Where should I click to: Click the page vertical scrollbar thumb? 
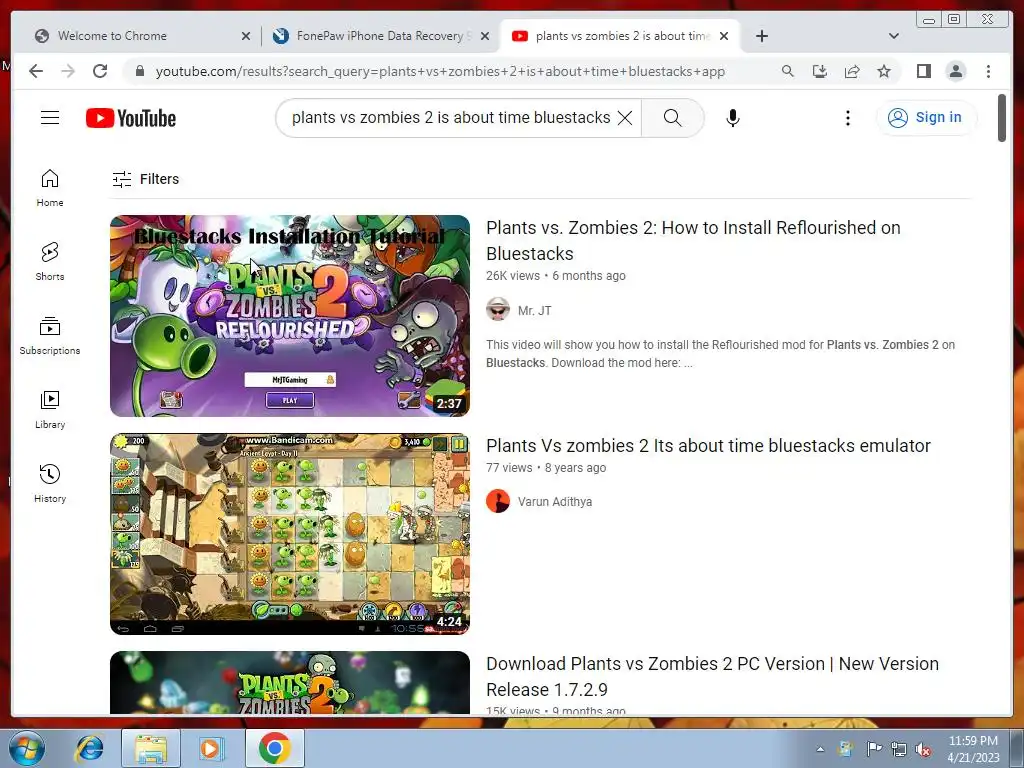(x=1002, y=118)
